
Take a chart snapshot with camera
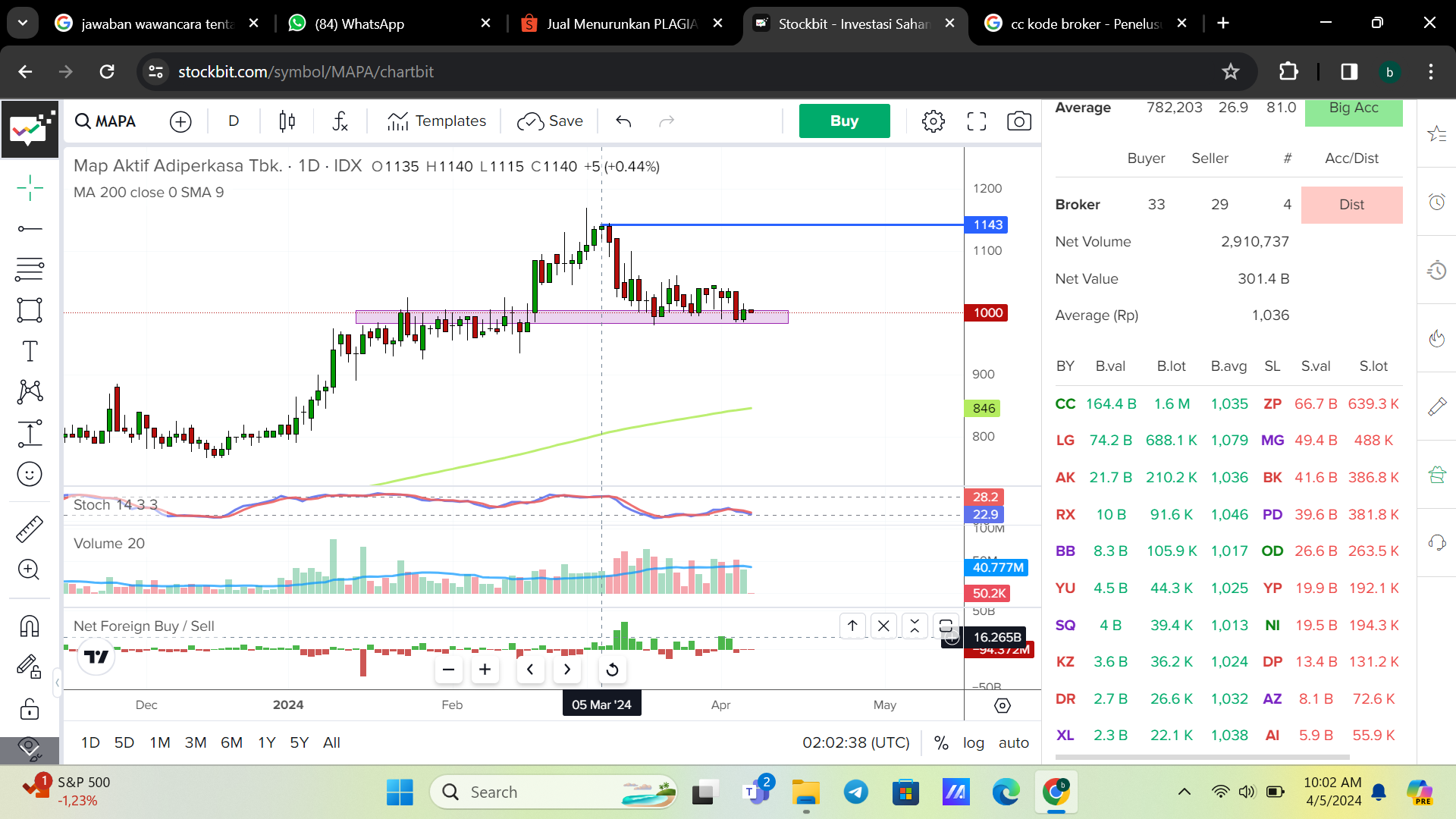(1019, 121)
